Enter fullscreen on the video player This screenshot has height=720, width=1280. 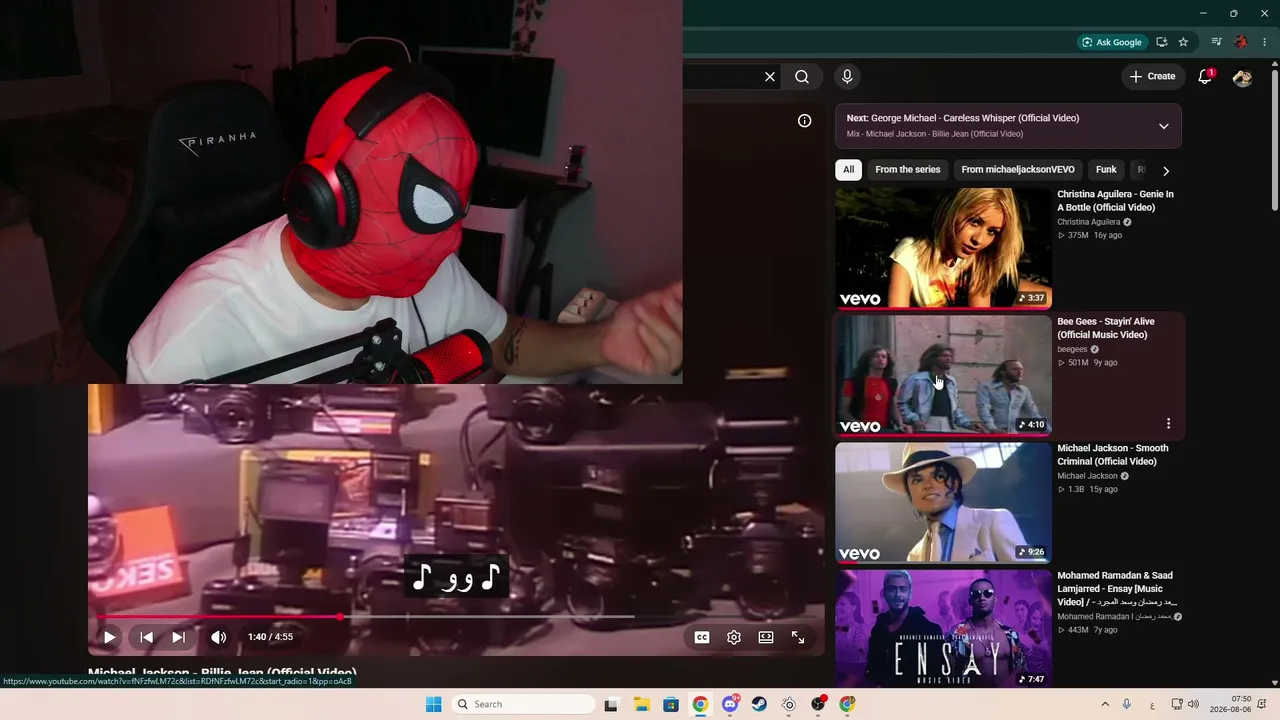click(798, 637)
